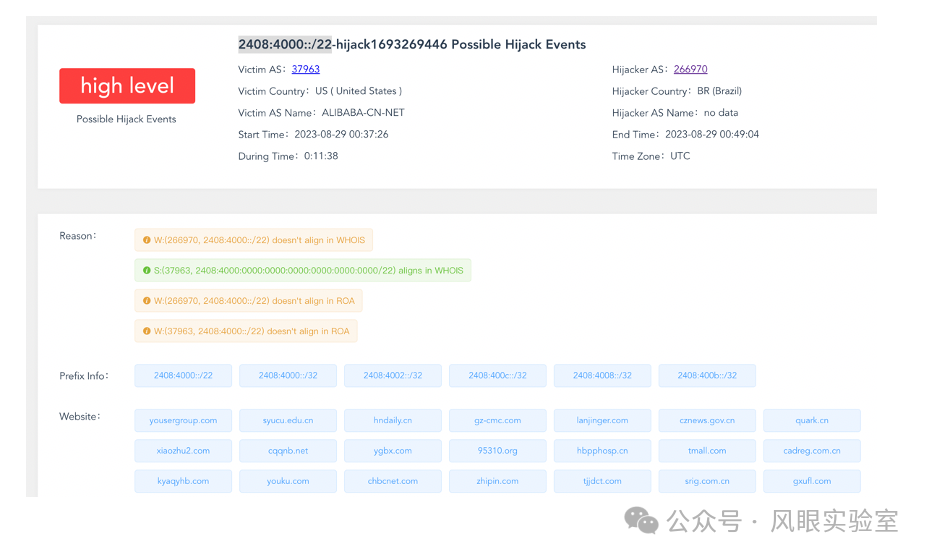
Task: Click the red high level badge
Action: 127,86
